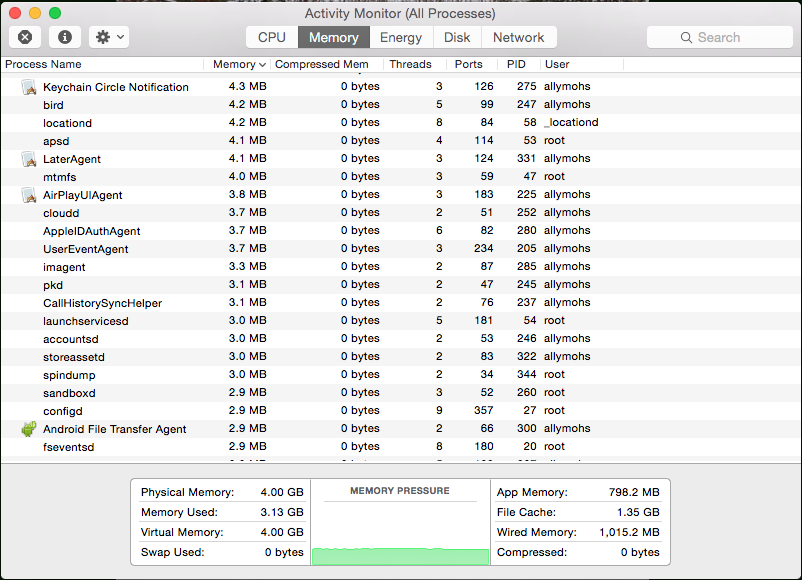Select the storeassetd process
802x580 pixels.
[401, 356]
